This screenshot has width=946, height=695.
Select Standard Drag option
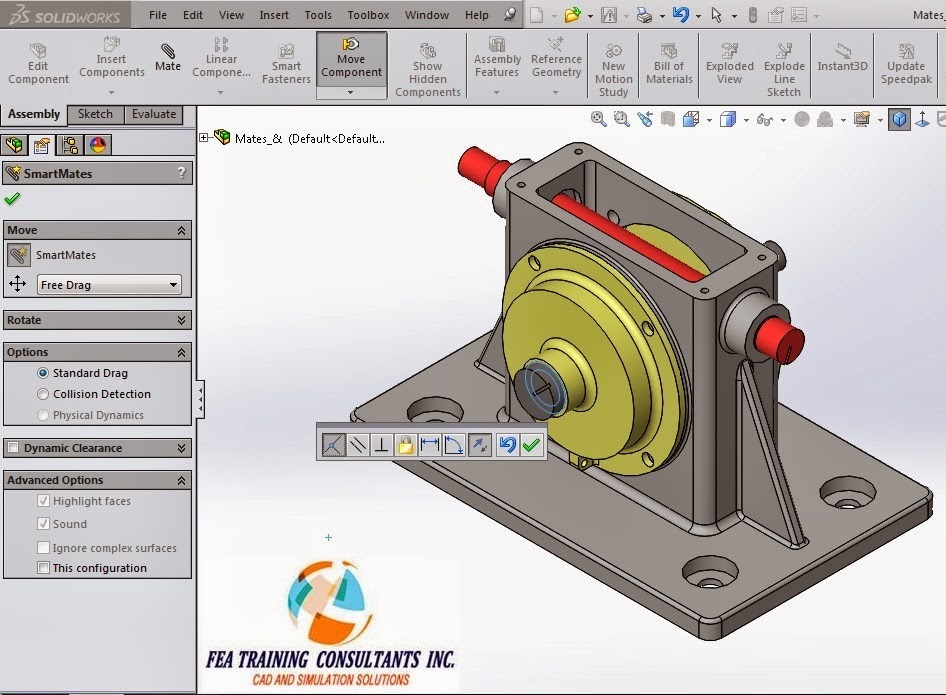click(x=43, y=373)
